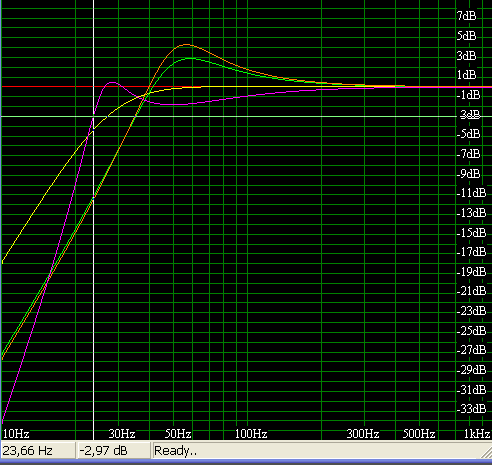
Task: Click the 300Hz axis label
Action: coord(363,434)
